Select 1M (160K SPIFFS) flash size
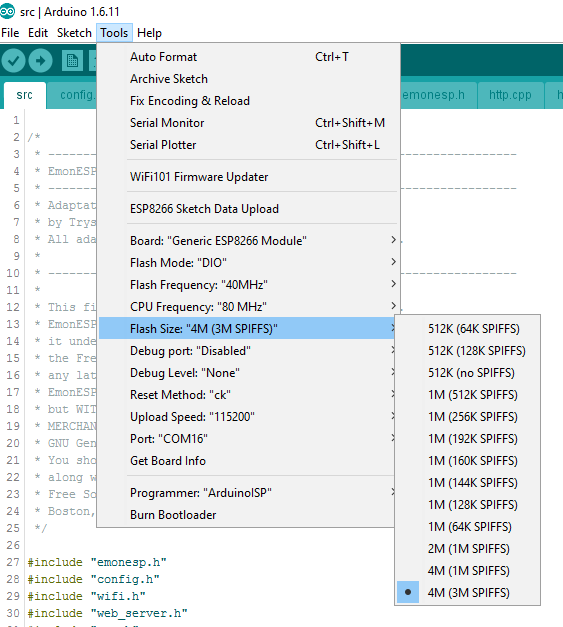Image resolution: width=563 pixels, height=627 pixels. (x=468, y=461)
